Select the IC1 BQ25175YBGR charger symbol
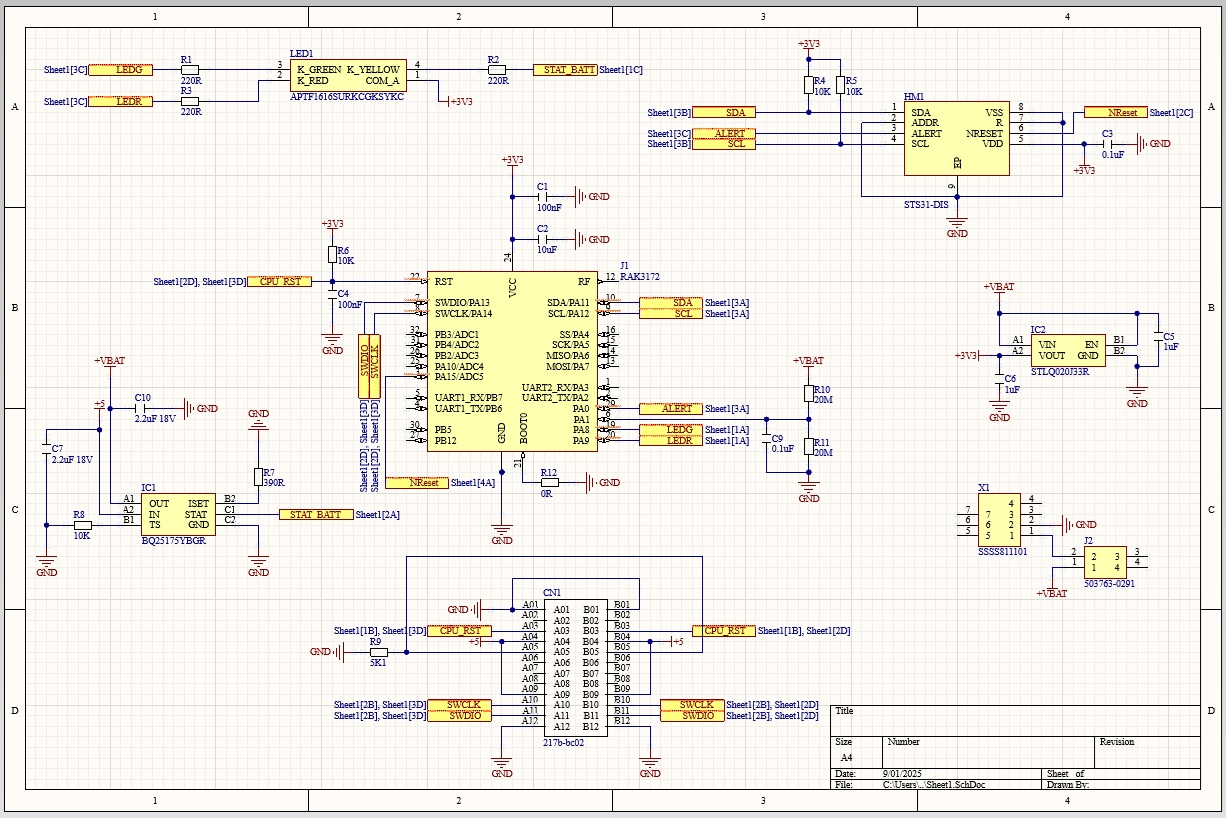The height and width of the screenshot is (818, 1226). [x=175, y=514]
